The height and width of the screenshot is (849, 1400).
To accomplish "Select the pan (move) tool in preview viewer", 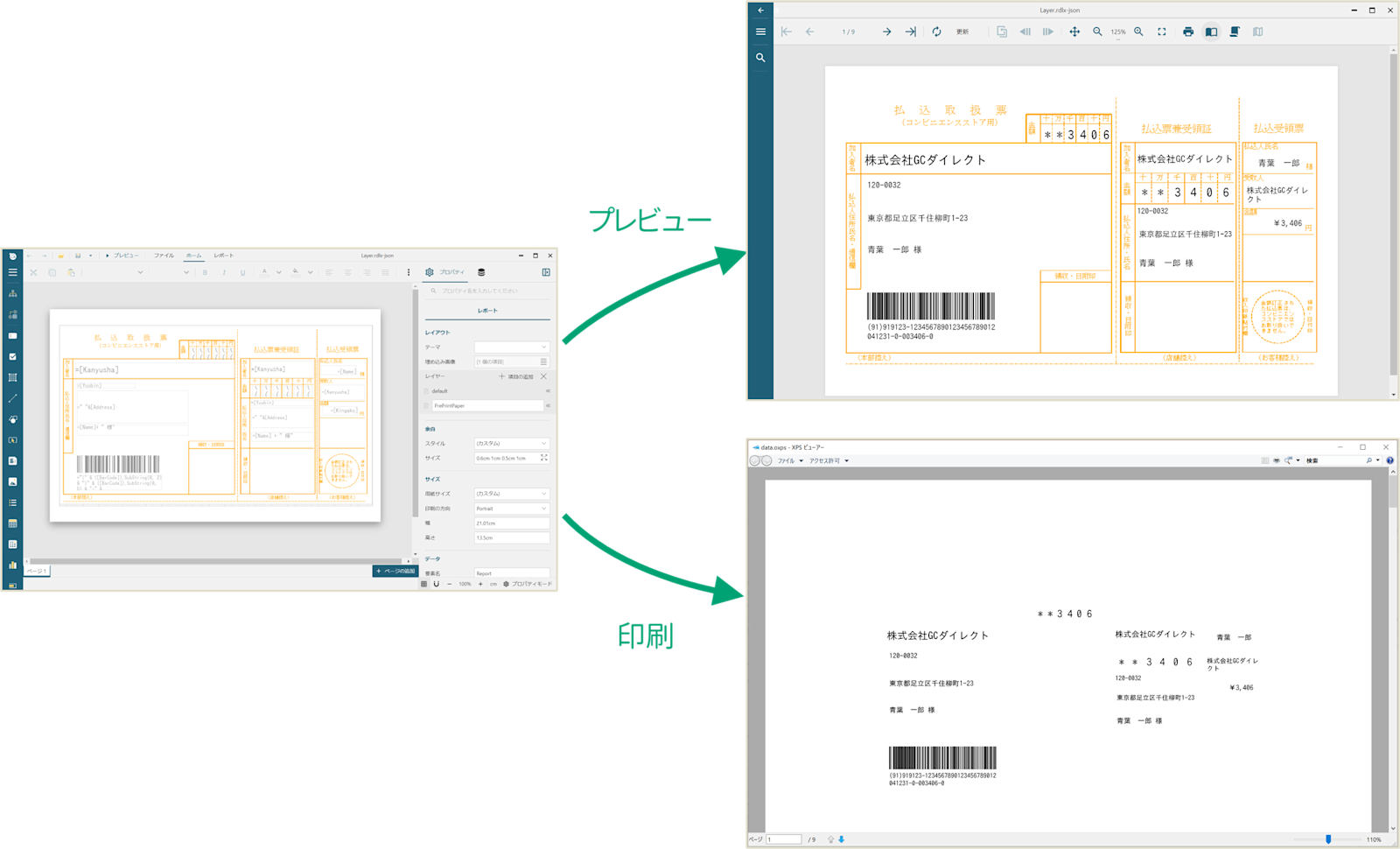I will click(x=1074, y=32).
